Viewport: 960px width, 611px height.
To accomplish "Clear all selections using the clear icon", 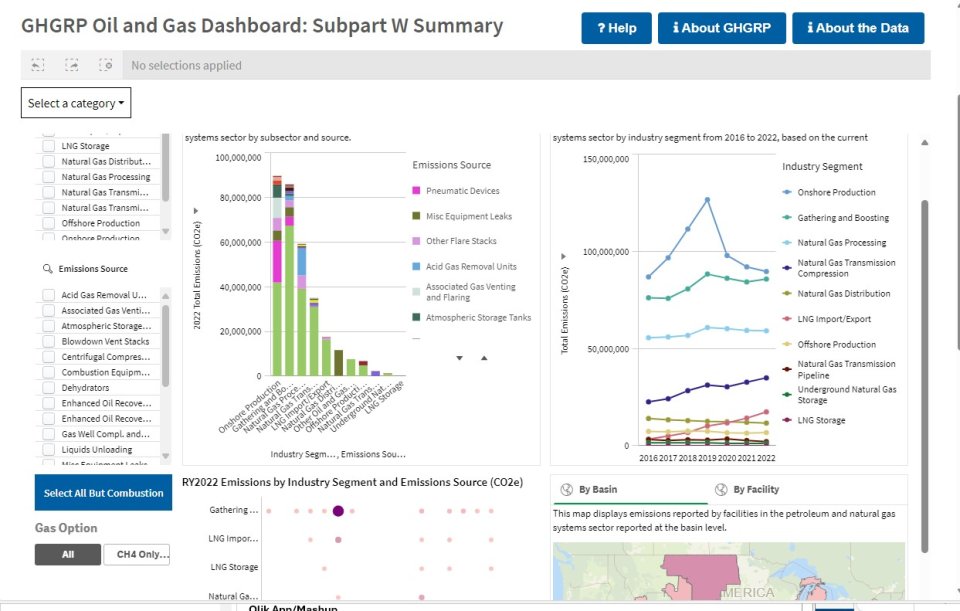I will (x=106, y=64).
